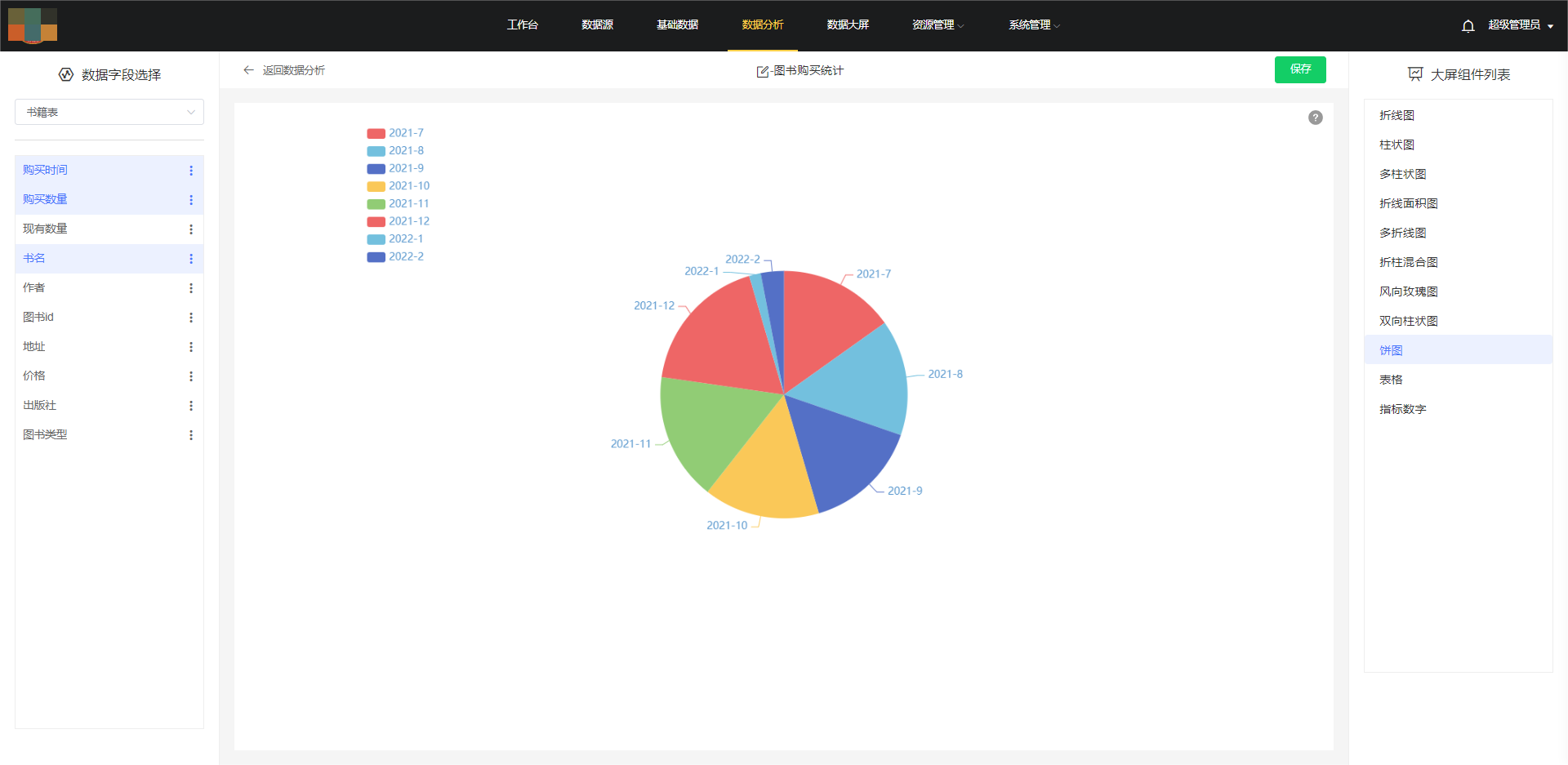Go to 数据大屏 tab
The width and height of the screenshot is (1568, 765).
pos(848,25)
